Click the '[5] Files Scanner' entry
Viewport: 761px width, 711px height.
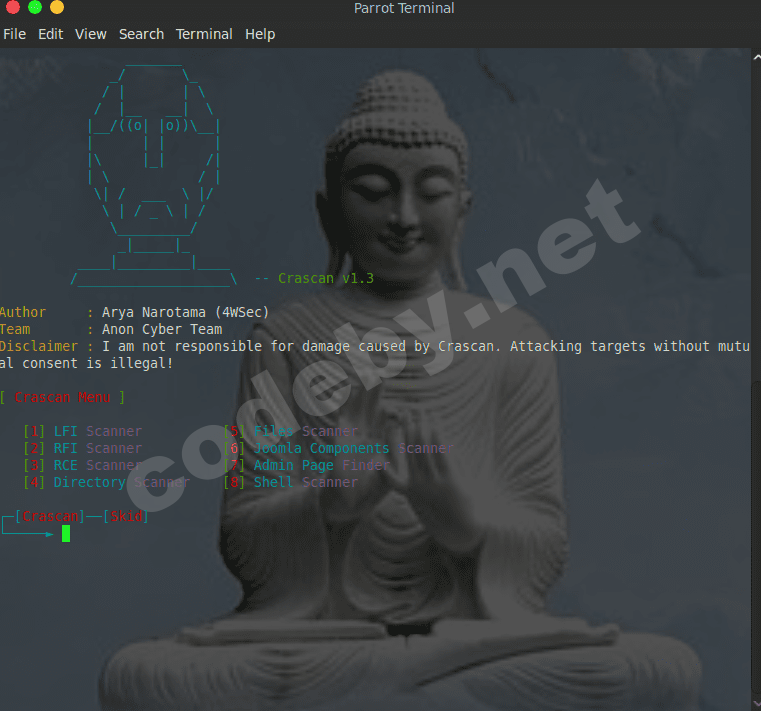(291, 431)
